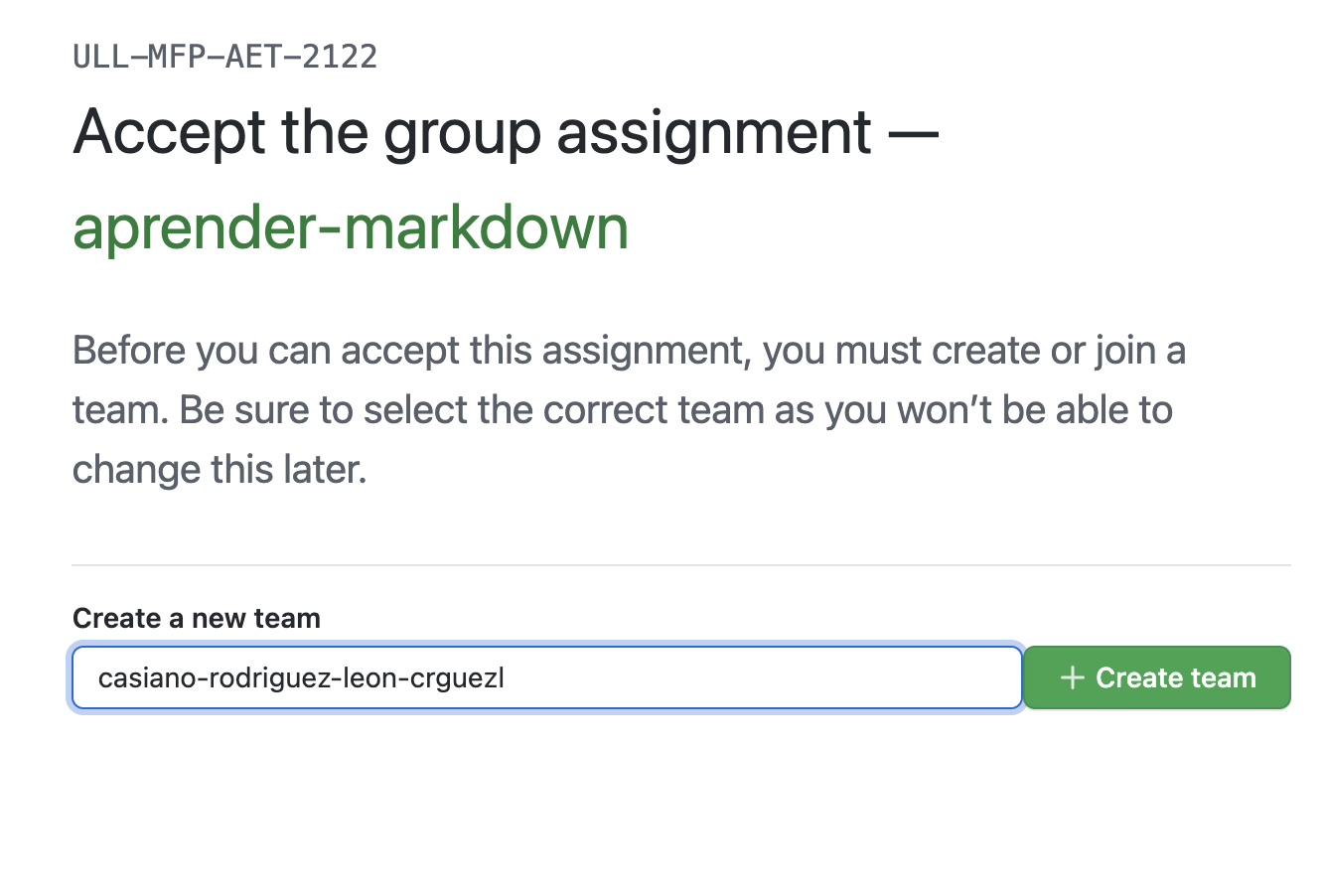Click the typed text casiano-rodriguez-leon-crguezl

(x=301, y=677)
